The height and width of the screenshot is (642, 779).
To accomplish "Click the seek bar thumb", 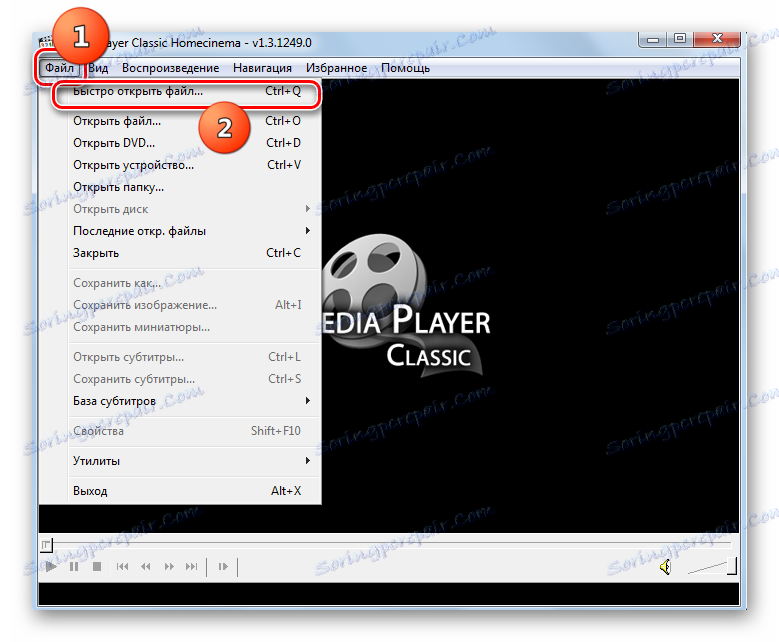I will point(46,545).
